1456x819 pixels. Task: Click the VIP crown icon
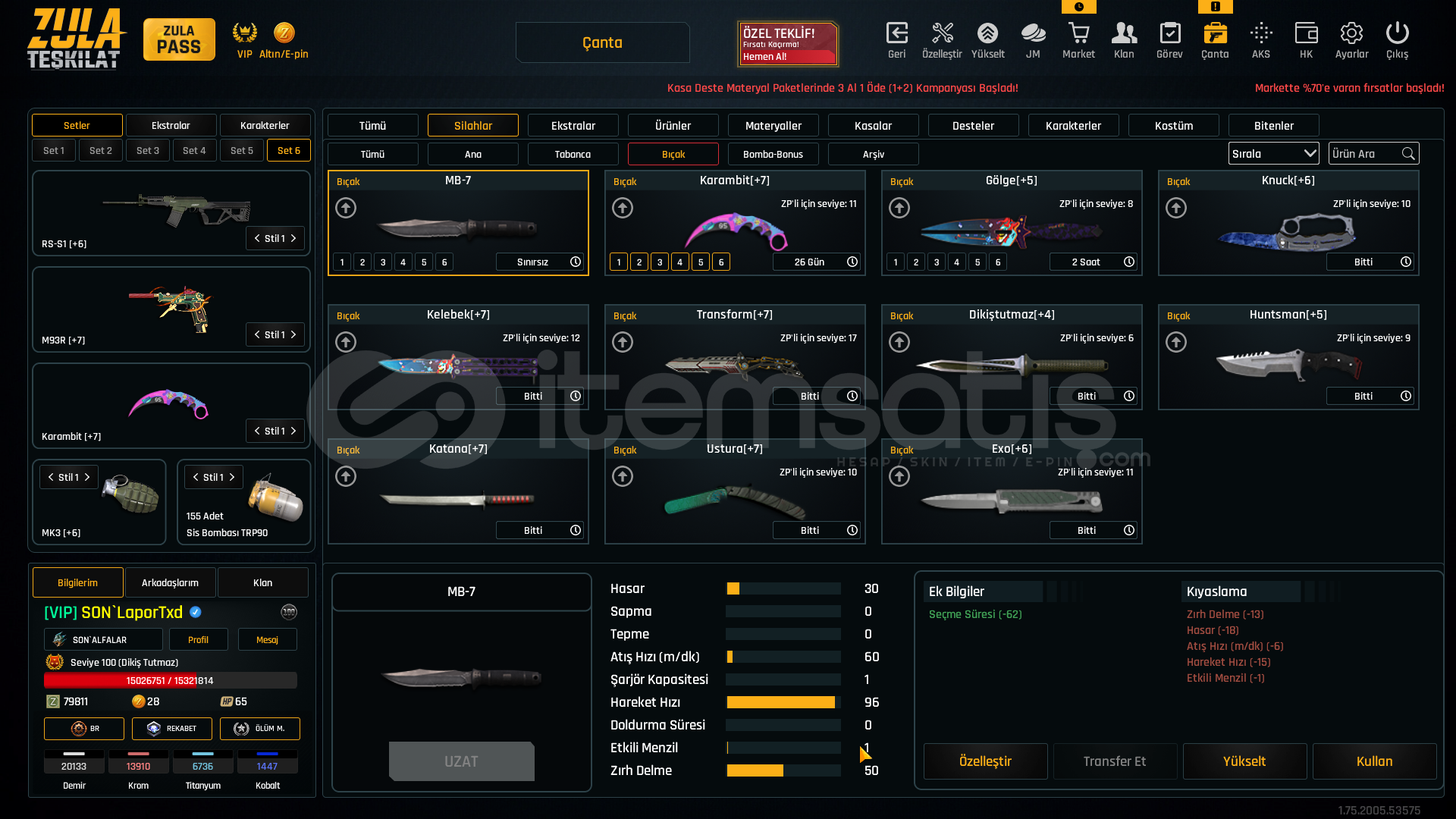(244, 33)
